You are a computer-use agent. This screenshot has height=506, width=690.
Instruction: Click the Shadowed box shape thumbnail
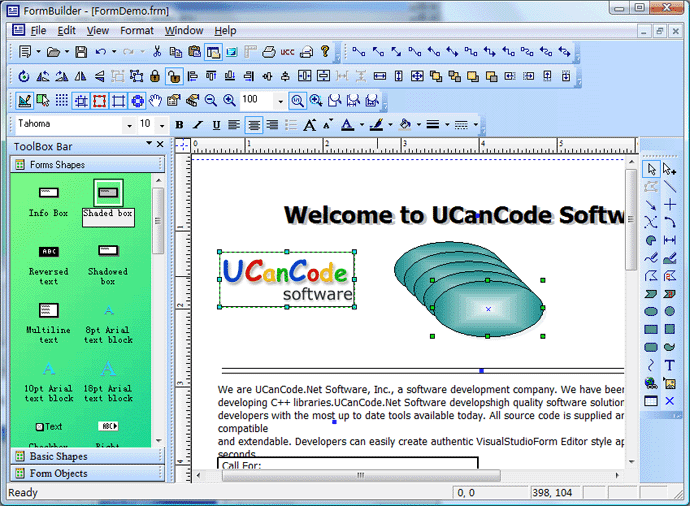[x=108, y=251]
